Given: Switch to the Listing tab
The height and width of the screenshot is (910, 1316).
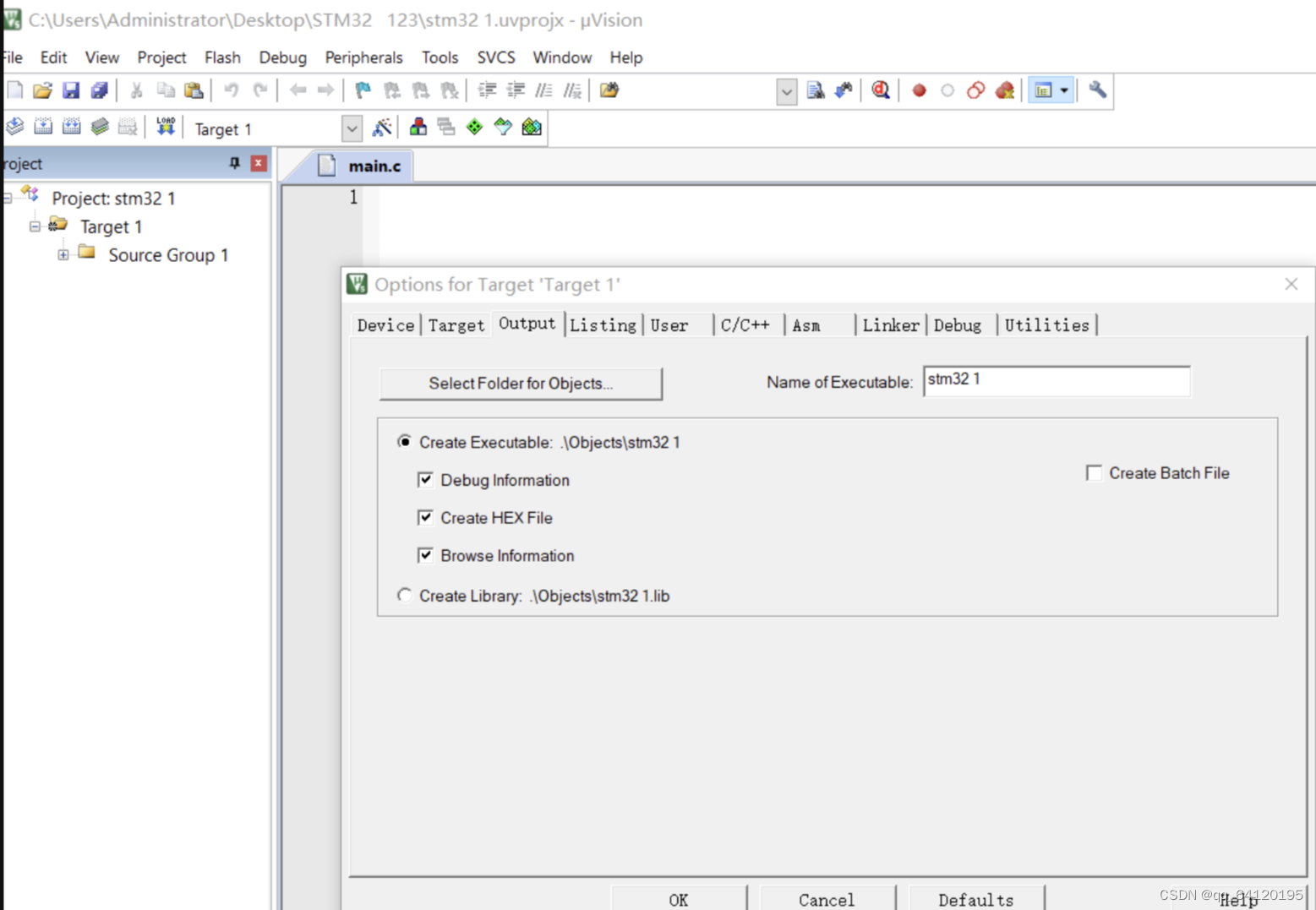Looking at the screenshot, I should [x=603, y=325].
